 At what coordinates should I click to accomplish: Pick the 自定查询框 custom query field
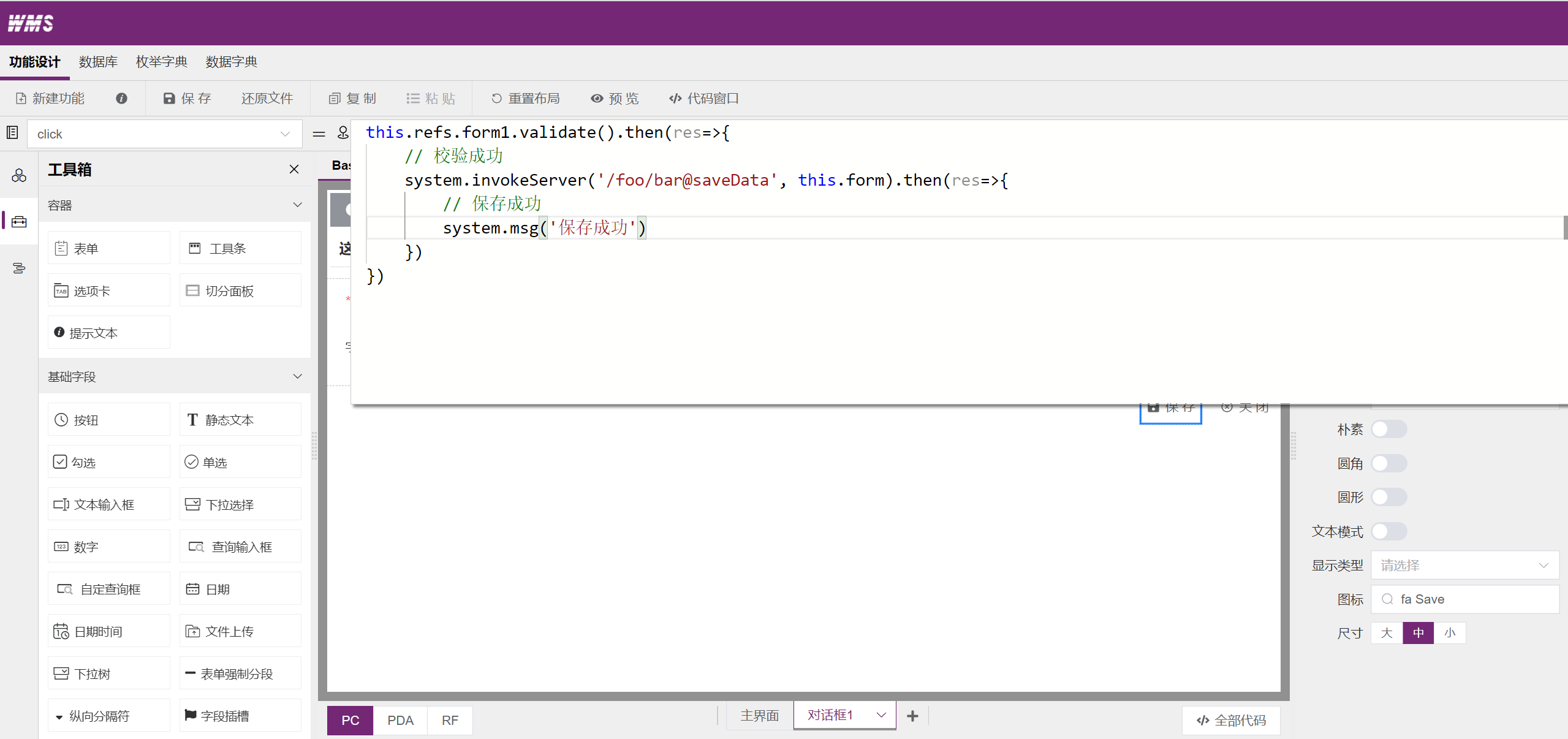coord(109,589)
